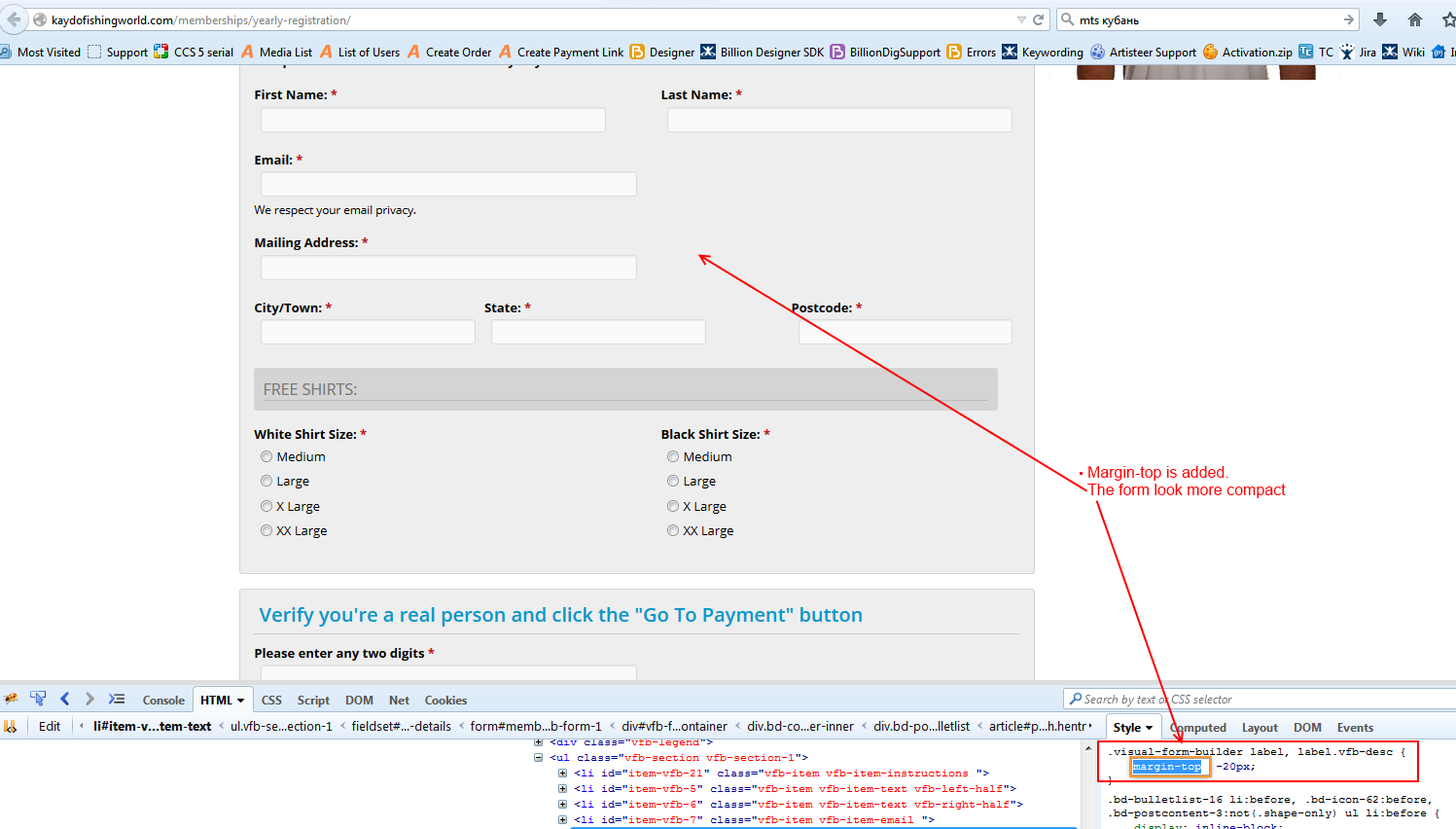
Task: Collapse the ul.vfb-section tree node
Action: point(538,757)
